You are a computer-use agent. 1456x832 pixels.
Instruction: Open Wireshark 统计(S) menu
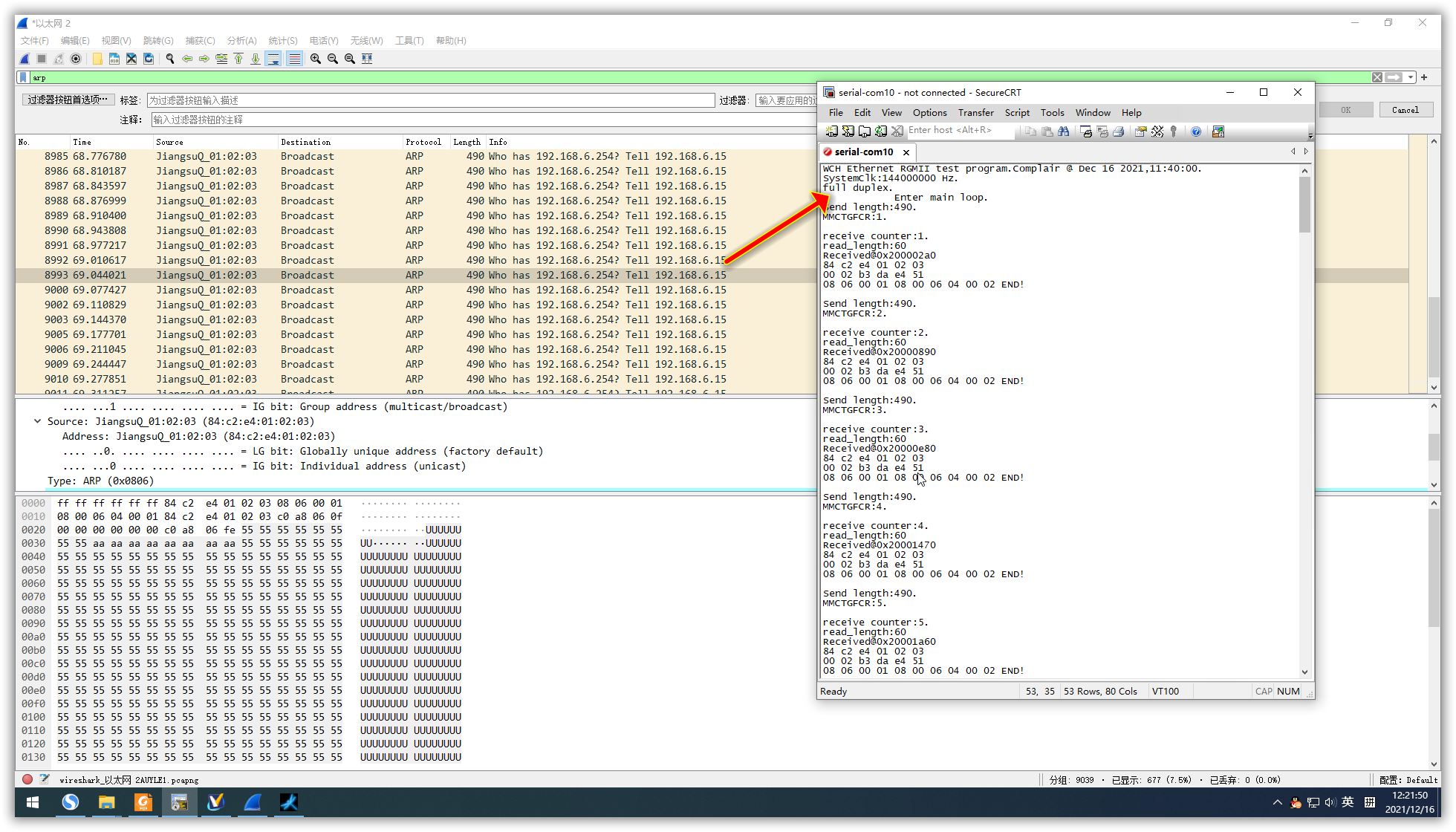(282, 40)
